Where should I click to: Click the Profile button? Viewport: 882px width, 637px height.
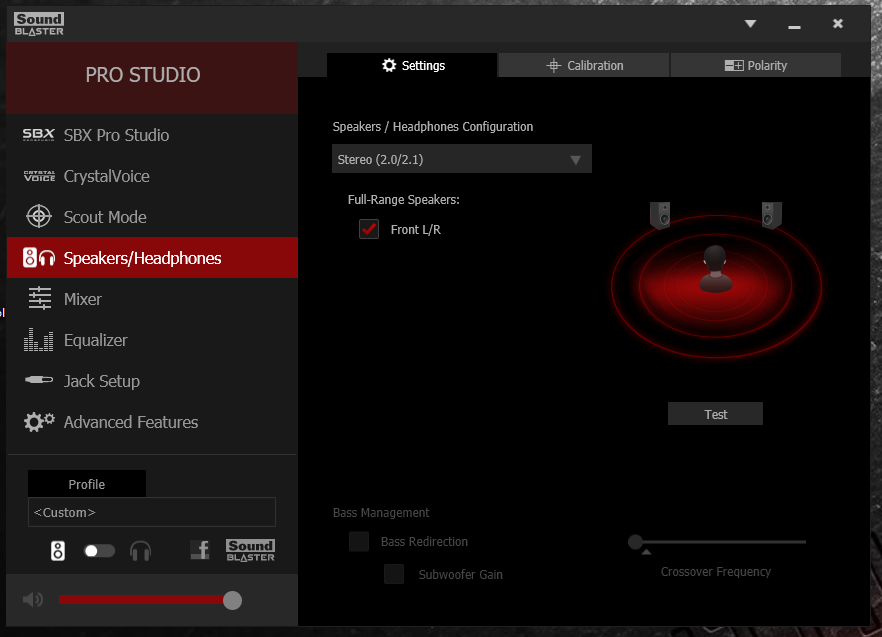coord(87,484)
